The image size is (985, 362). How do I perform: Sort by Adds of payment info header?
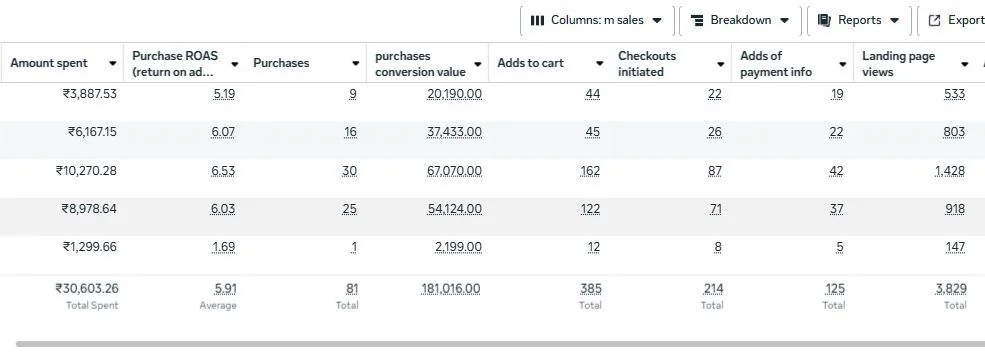(x=776, y=63)
